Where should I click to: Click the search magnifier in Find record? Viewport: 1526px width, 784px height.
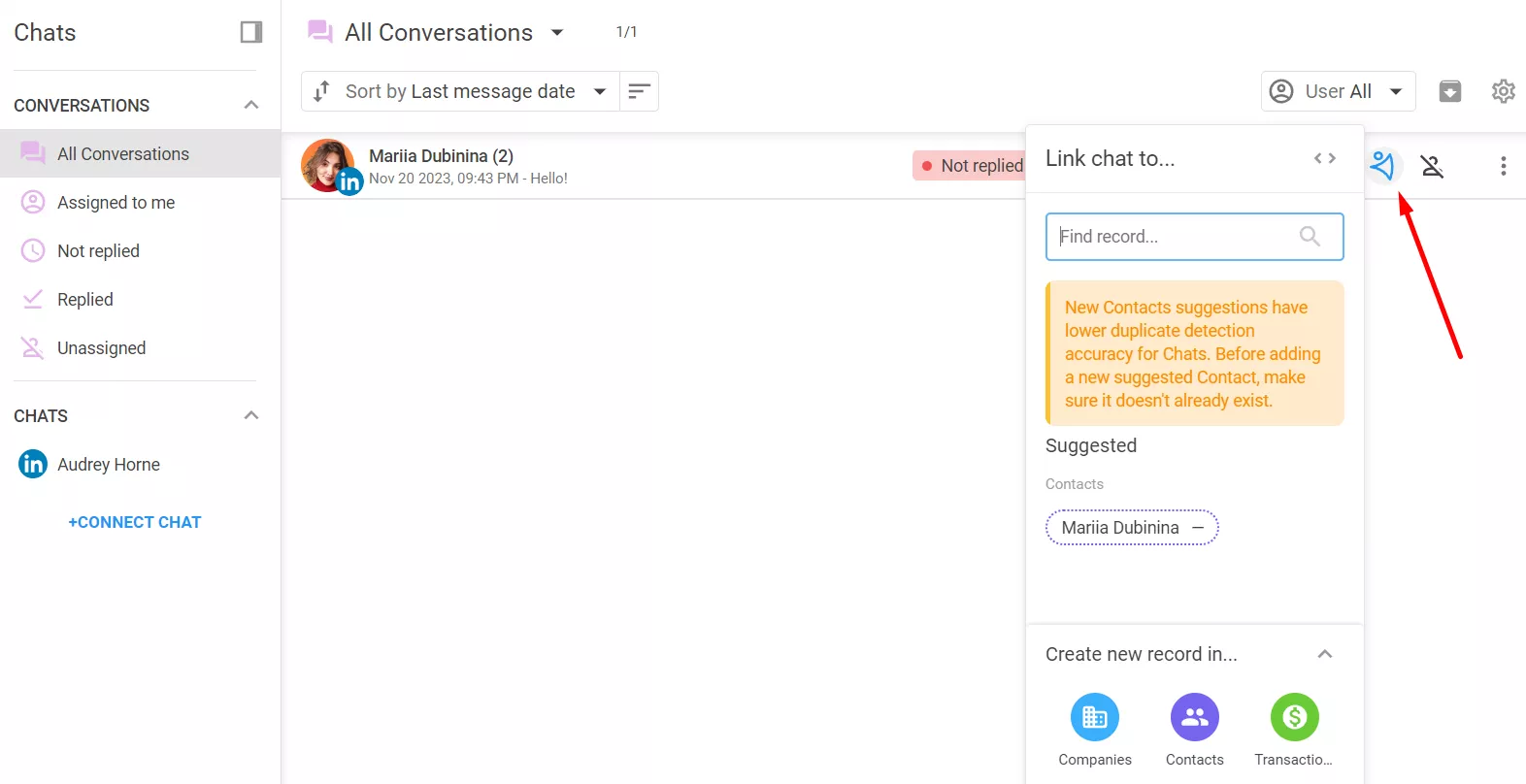pos(1310,236)
